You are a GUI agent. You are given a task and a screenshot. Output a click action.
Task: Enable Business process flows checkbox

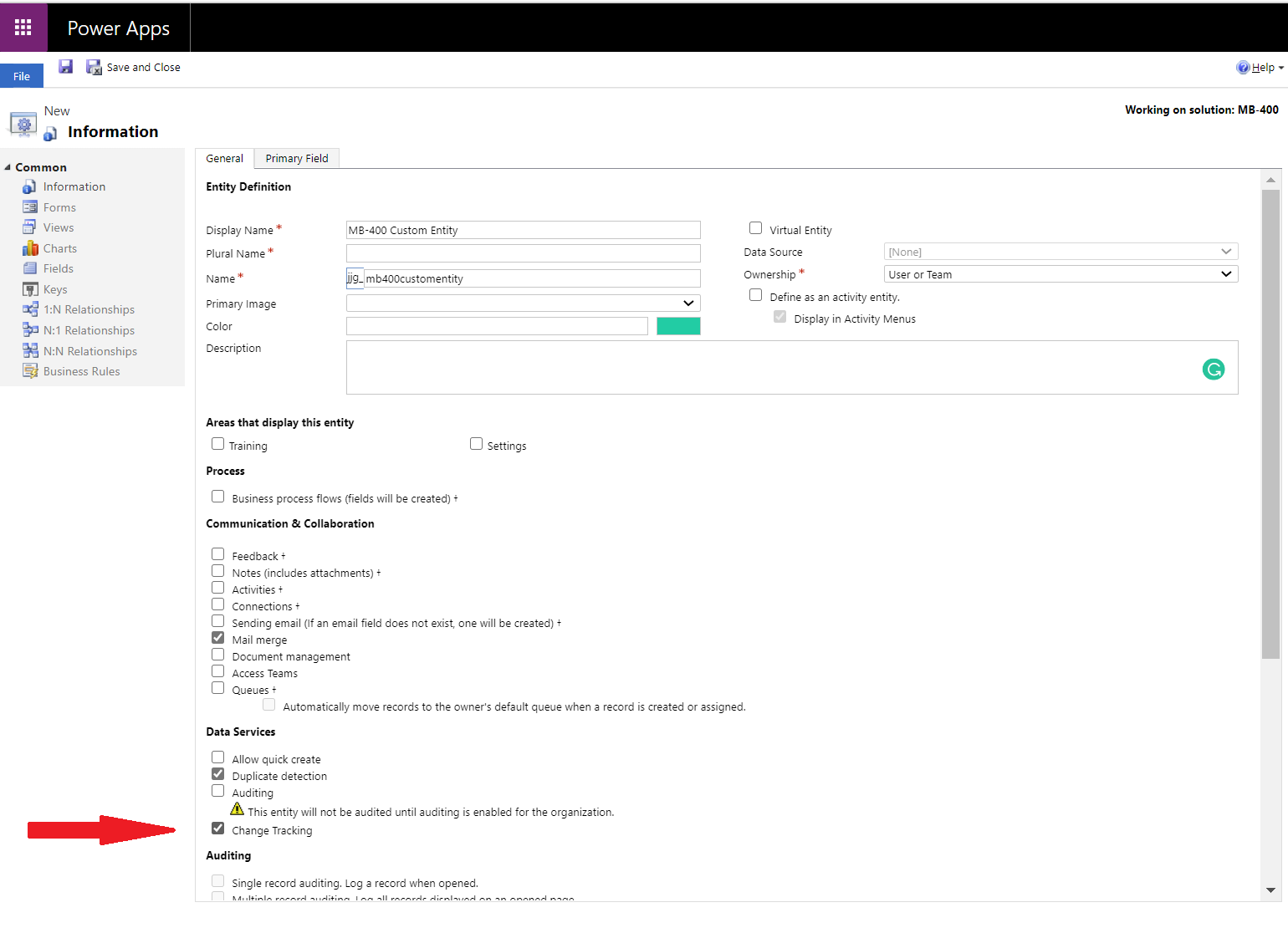[x=218, y=496]
